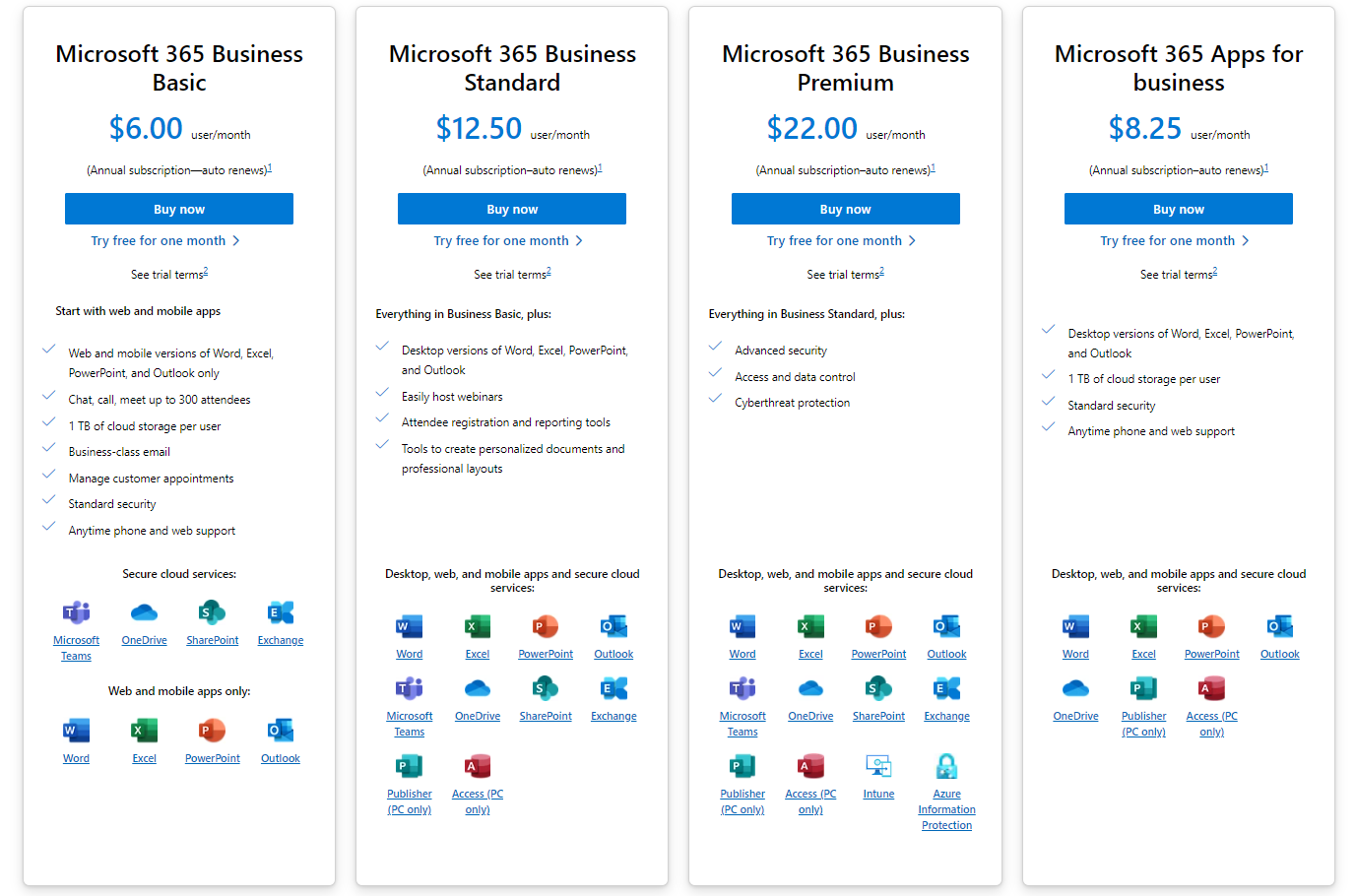This screenshot has width=1356, height=896.
Task: Click the Azure Information Protection icon
Action: click(946, 766)
